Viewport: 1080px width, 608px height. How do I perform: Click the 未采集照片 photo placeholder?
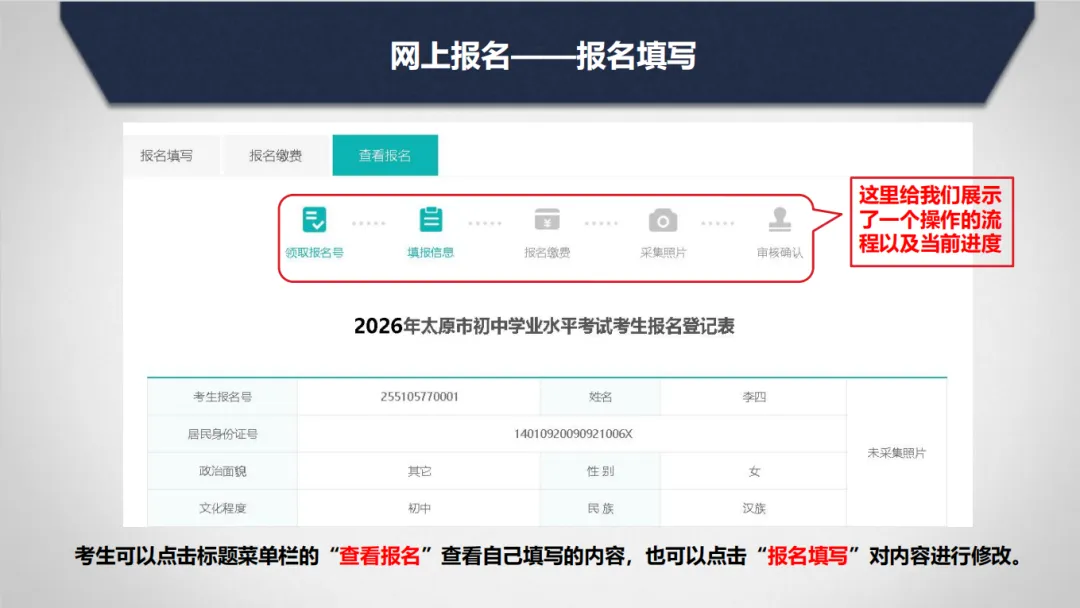(898, 451)
